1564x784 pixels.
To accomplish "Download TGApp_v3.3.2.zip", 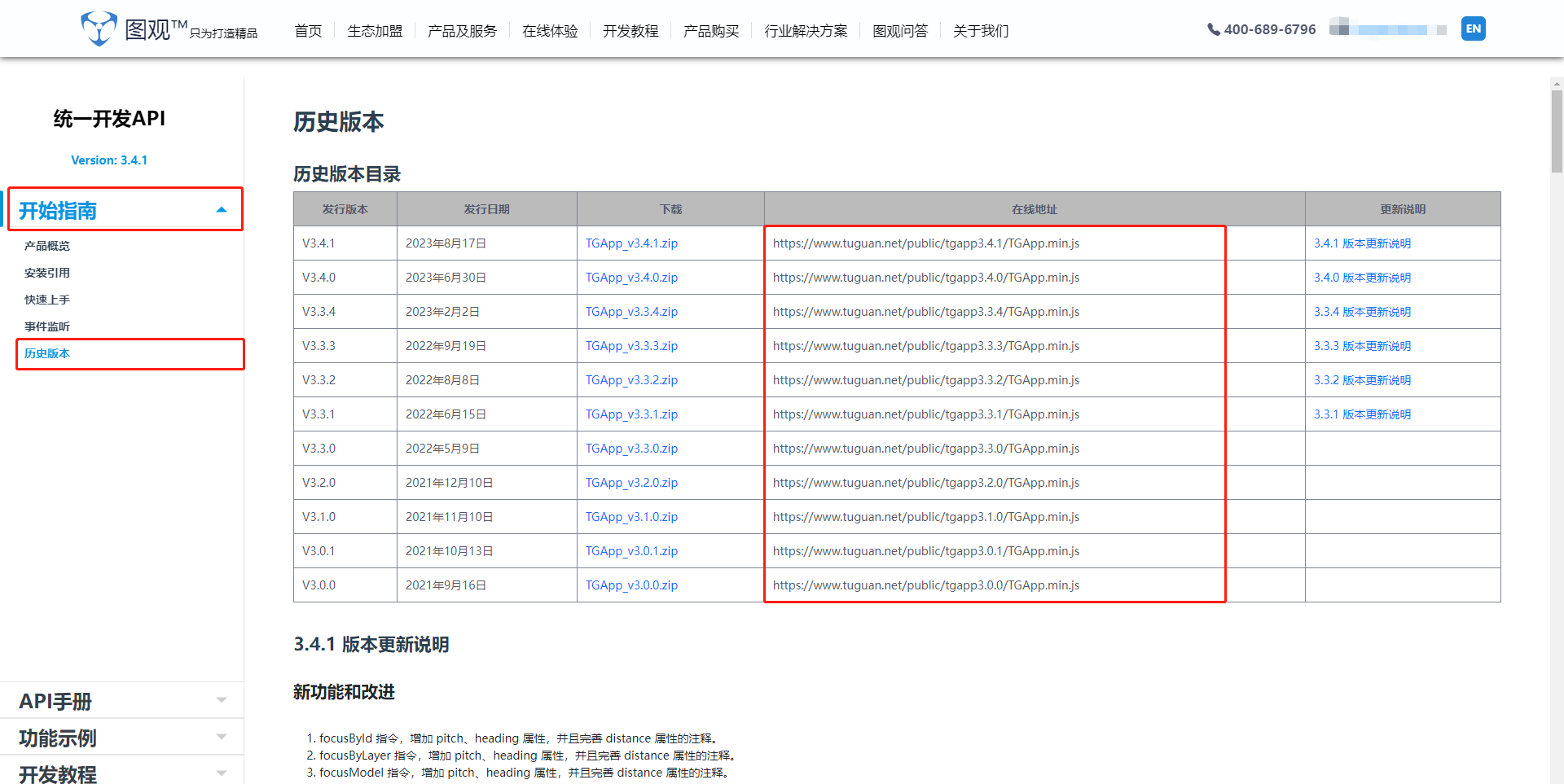I will (631, 380).
